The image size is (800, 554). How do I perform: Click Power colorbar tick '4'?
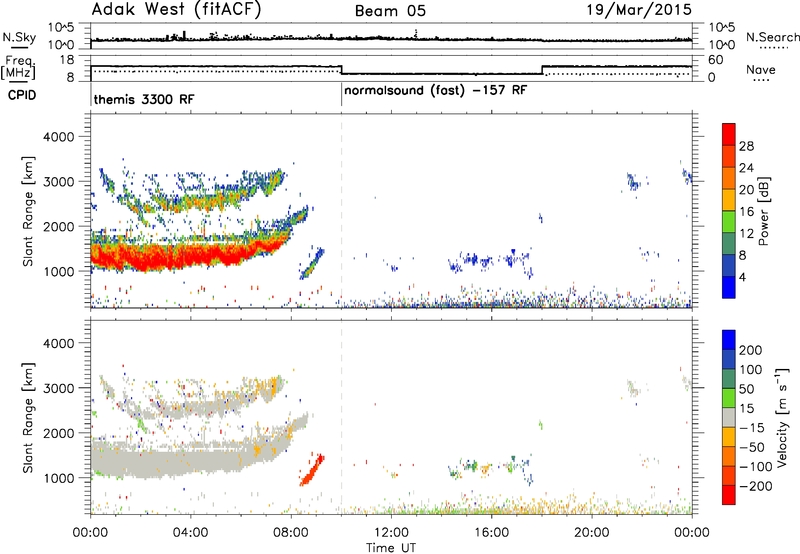[742, 277]
